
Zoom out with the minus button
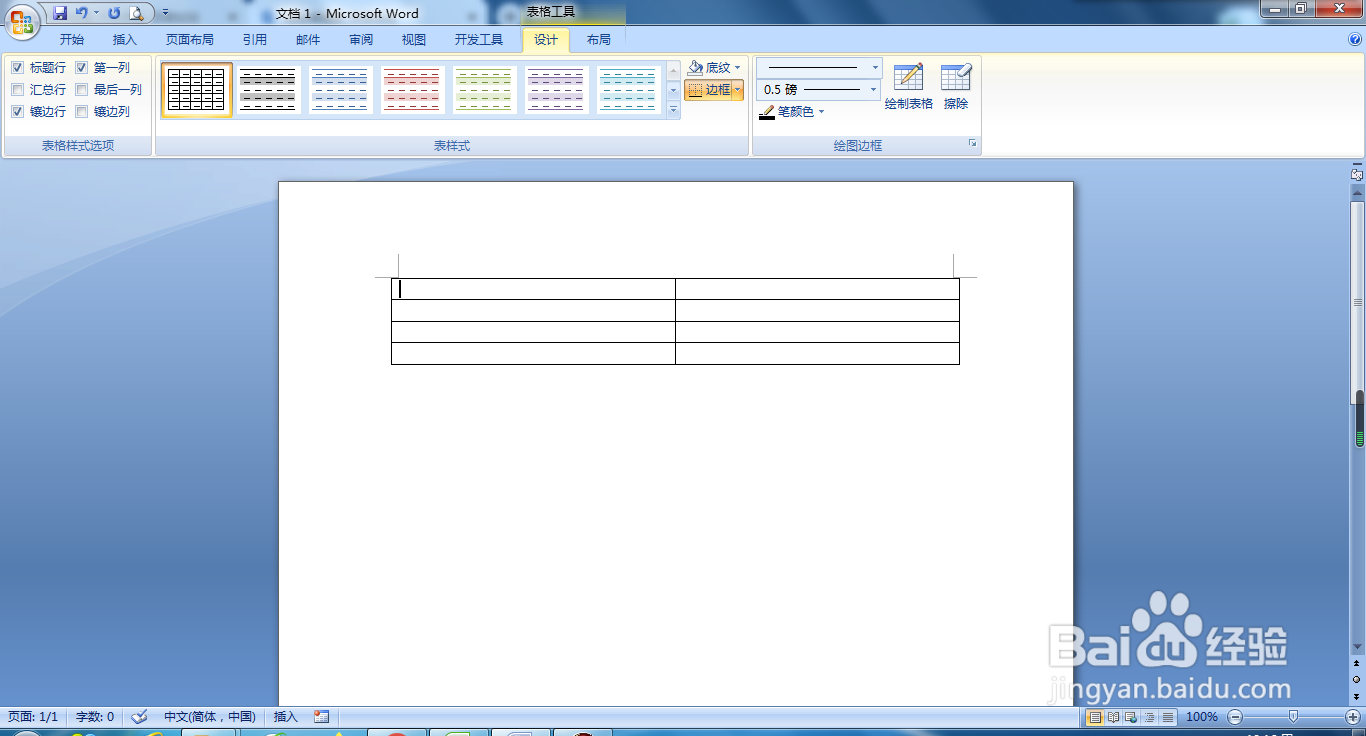click(x=1235, y=717)
